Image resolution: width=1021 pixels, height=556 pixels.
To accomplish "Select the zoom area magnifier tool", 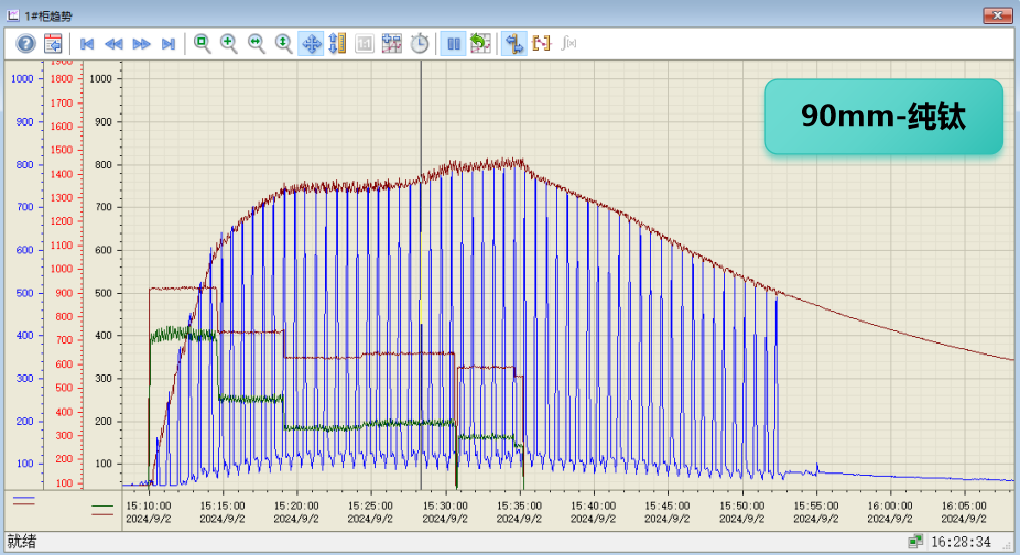I will coord(202,43).
